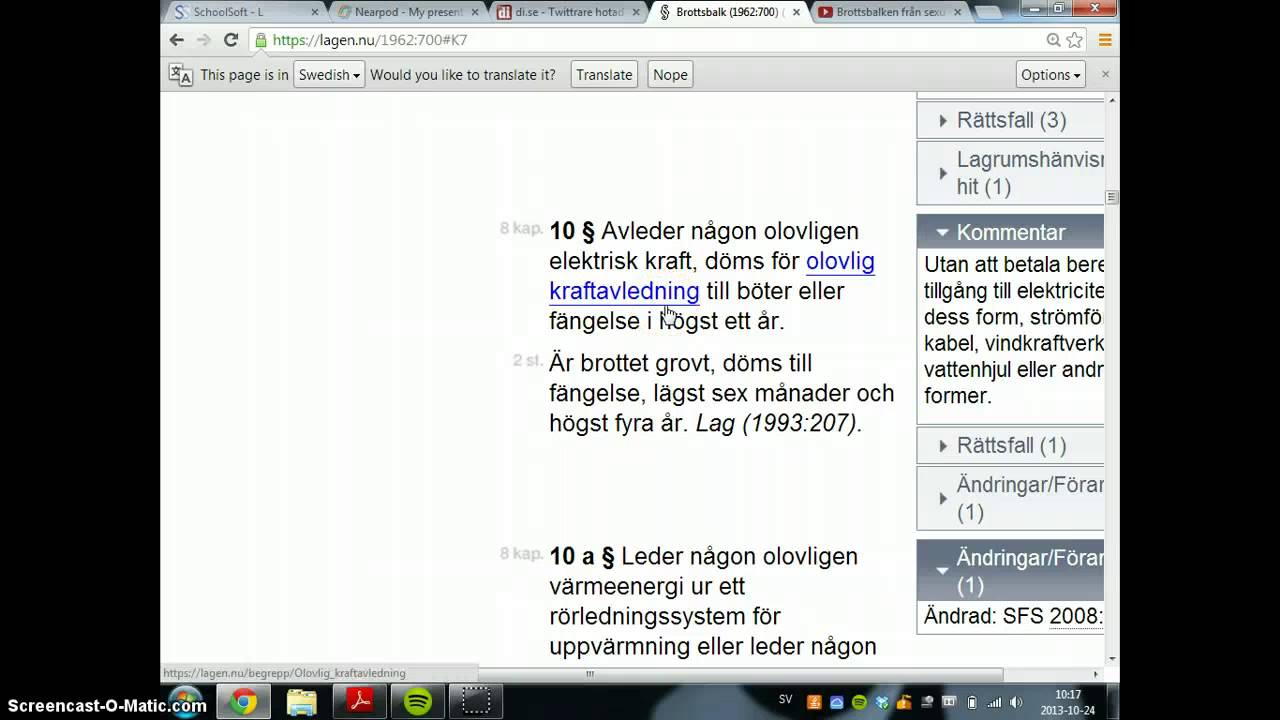The height and width of the screenshot is (720, 1280).
Task: Collapse the Ändringar/Förarbeten panel beside 10 a §
Action: point(1010,570)
